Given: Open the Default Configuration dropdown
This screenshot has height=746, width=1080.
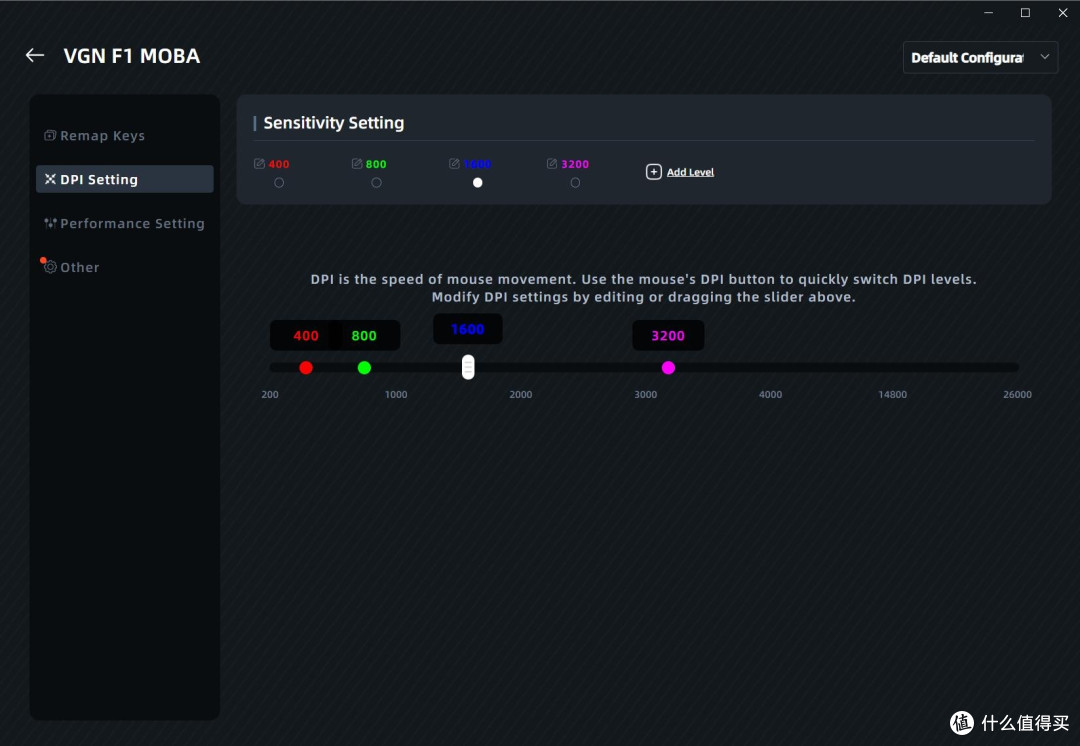Looking at the screenshot, I should (x=980, y=57).
